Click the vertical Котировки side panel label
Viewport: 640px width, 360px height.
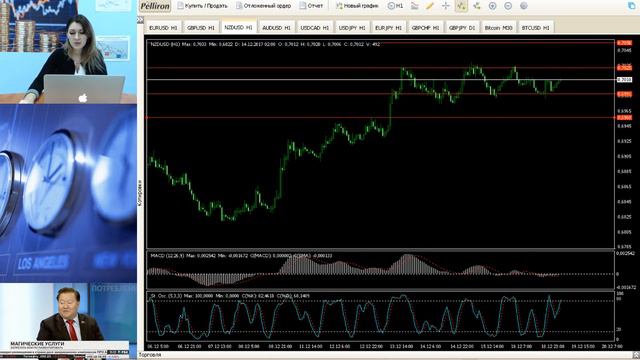140,193
